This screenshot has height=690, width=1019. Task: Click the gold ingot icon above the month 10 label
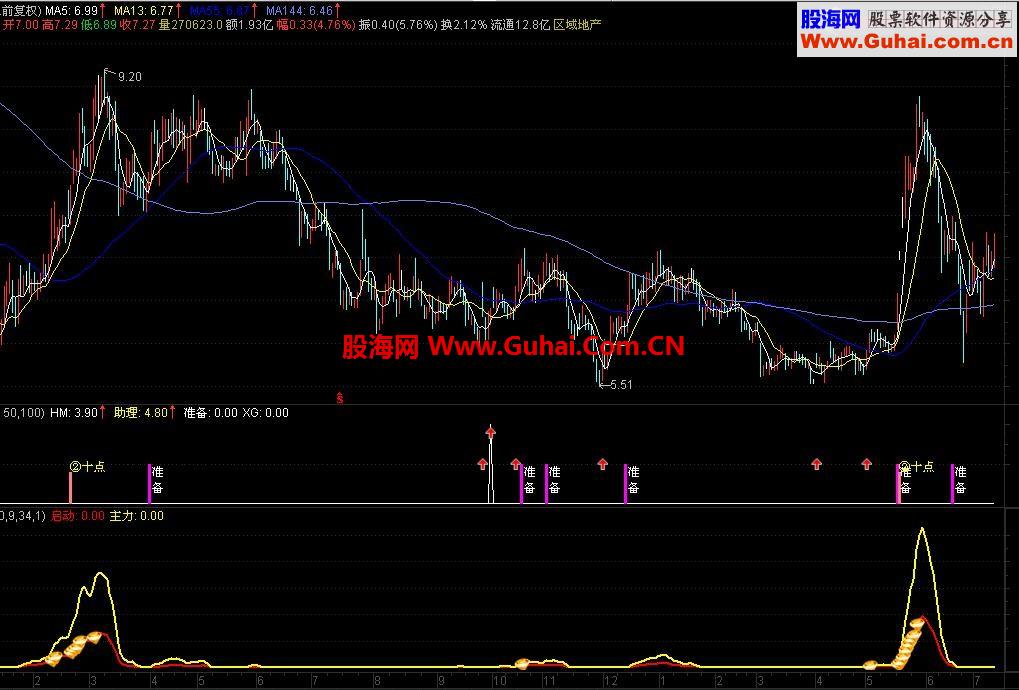point(522,663)
